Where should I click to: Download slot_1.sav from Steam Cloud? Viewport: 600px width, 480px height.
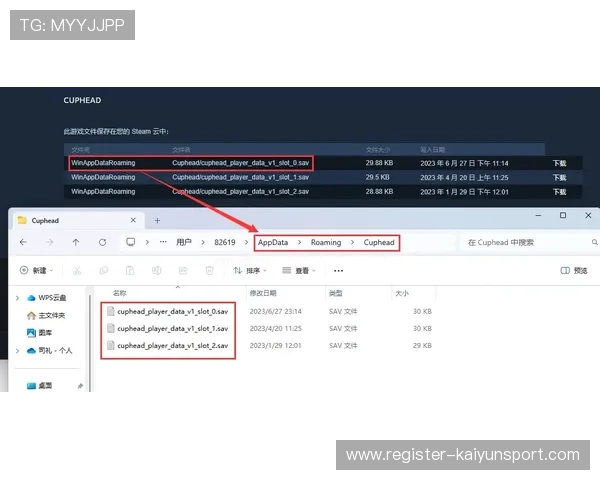click(559, 177)
